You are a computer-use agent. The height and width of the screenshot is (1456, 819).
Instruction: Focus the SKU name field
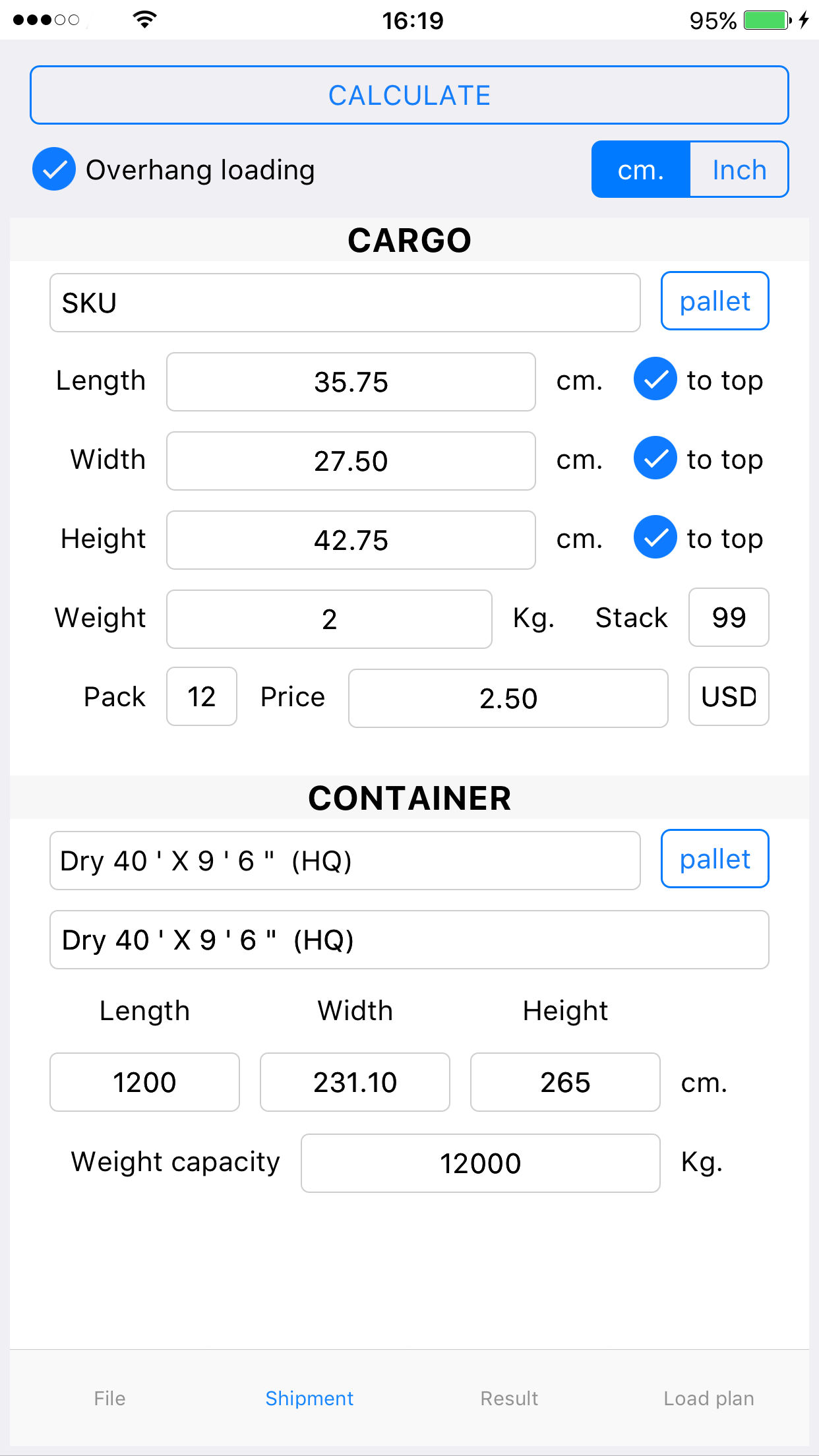[x=345, y=303]
